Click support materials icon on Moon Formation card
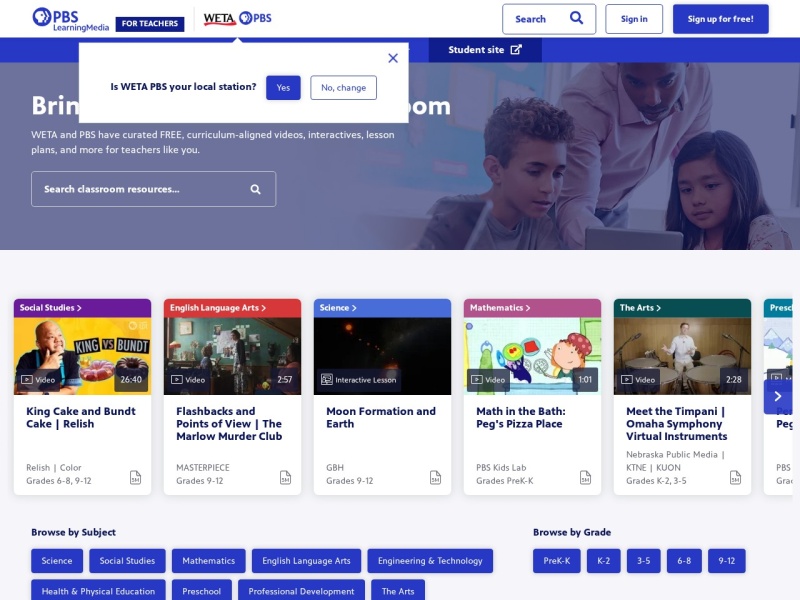This screenshot has width=800, height=600. coord(435,478)
